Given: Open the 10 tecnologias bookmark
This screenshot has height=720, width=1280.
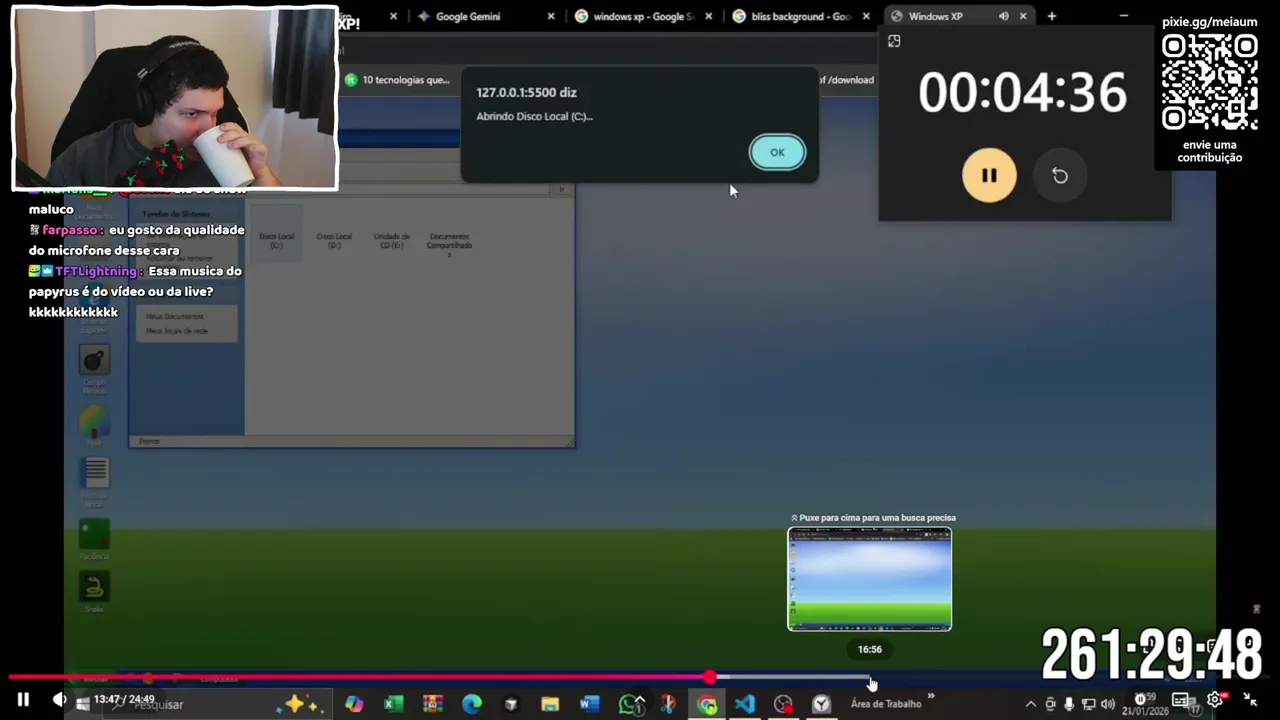Looking at the screenshot, I should pyautogui.click(x=397, y=80).
